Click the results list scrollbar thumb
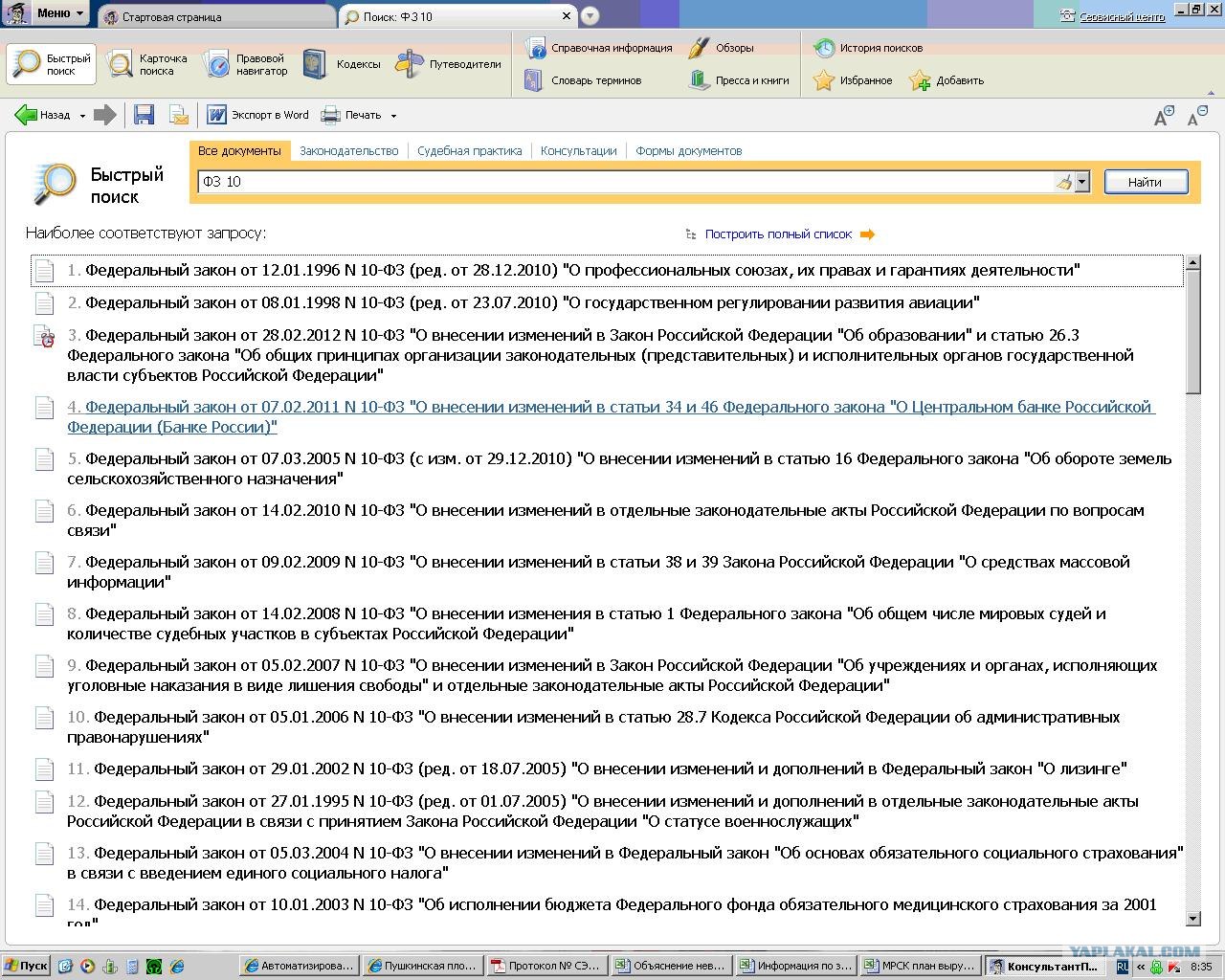 click(x=1192, y=331)
